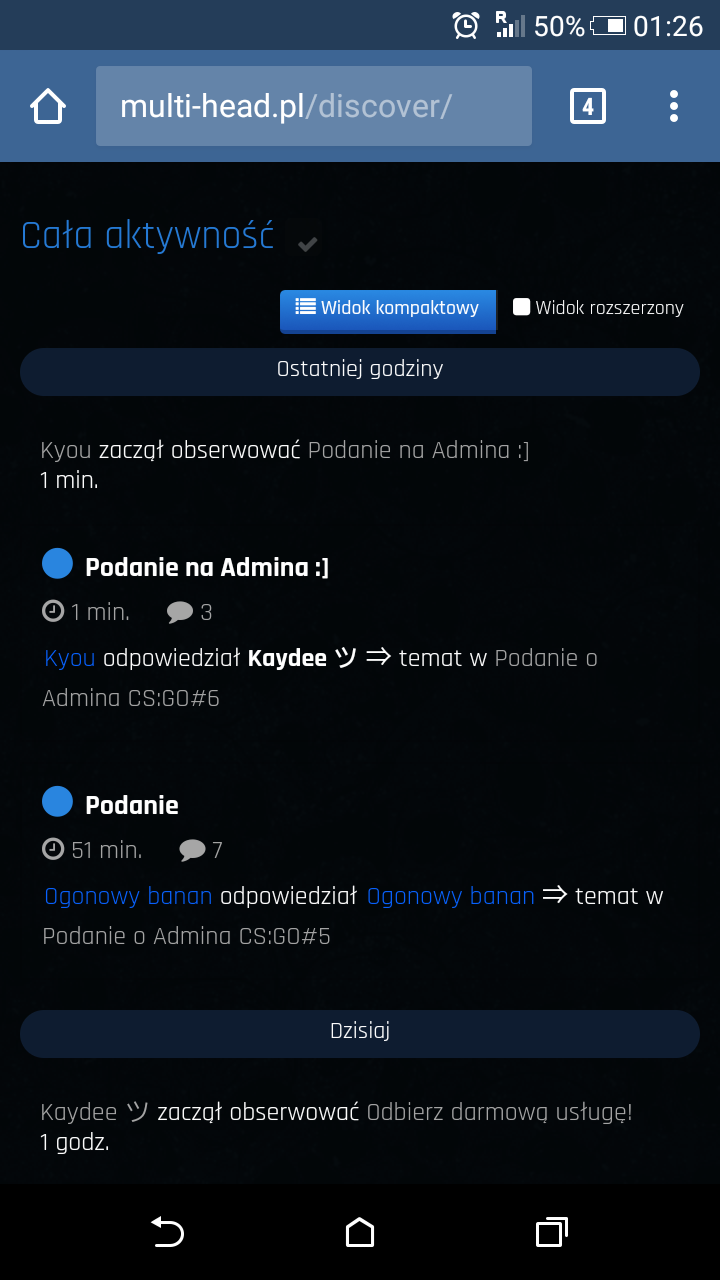Viewport: 720px width, 1280px height.
Task: Open the Podanie o Admina CS:GO#5 forum link
Action: tap(186, 936)
